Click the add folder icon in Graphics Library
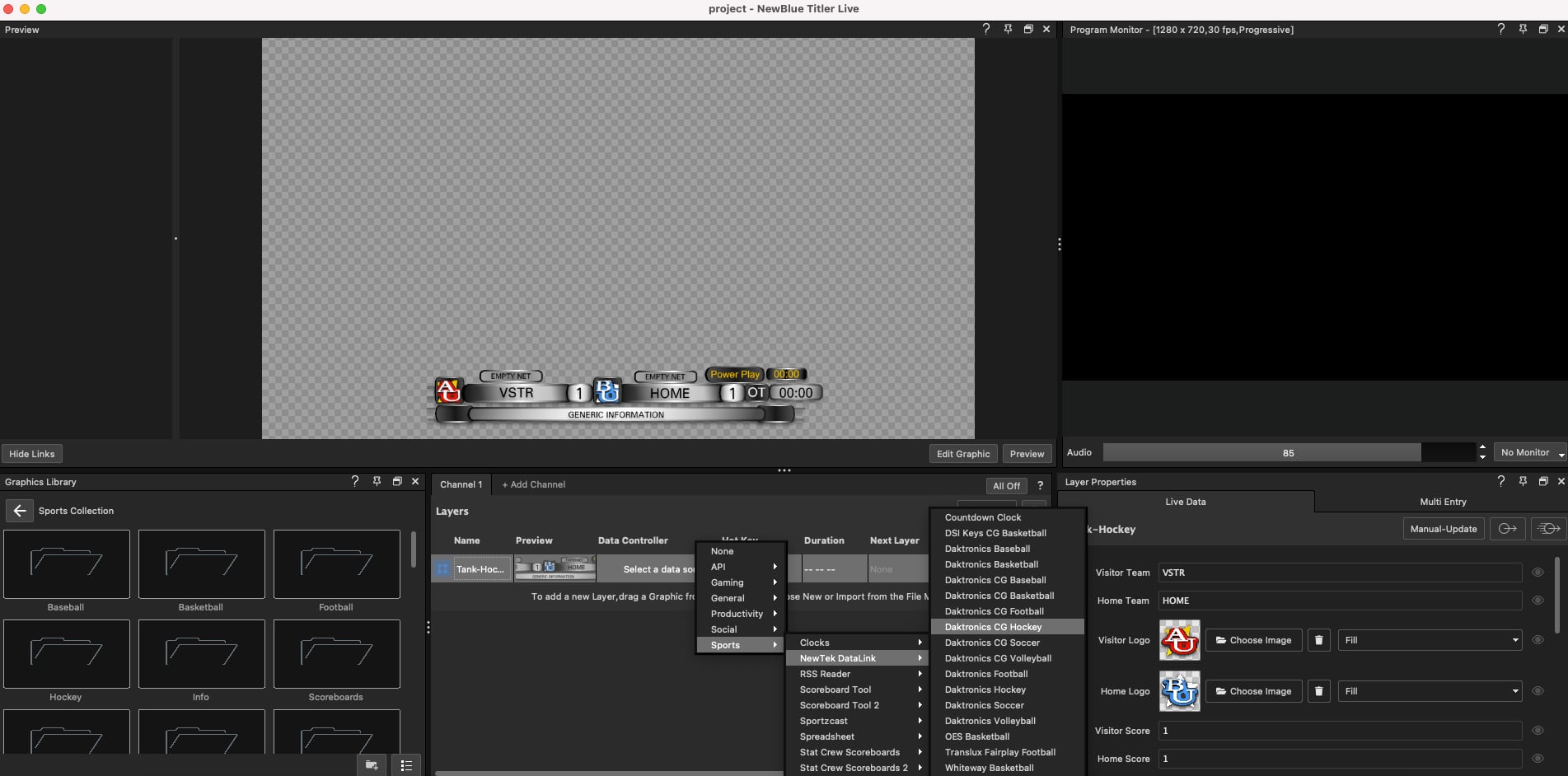The width and height of the screenshot is (1568, 776). [x=372, y=765]
